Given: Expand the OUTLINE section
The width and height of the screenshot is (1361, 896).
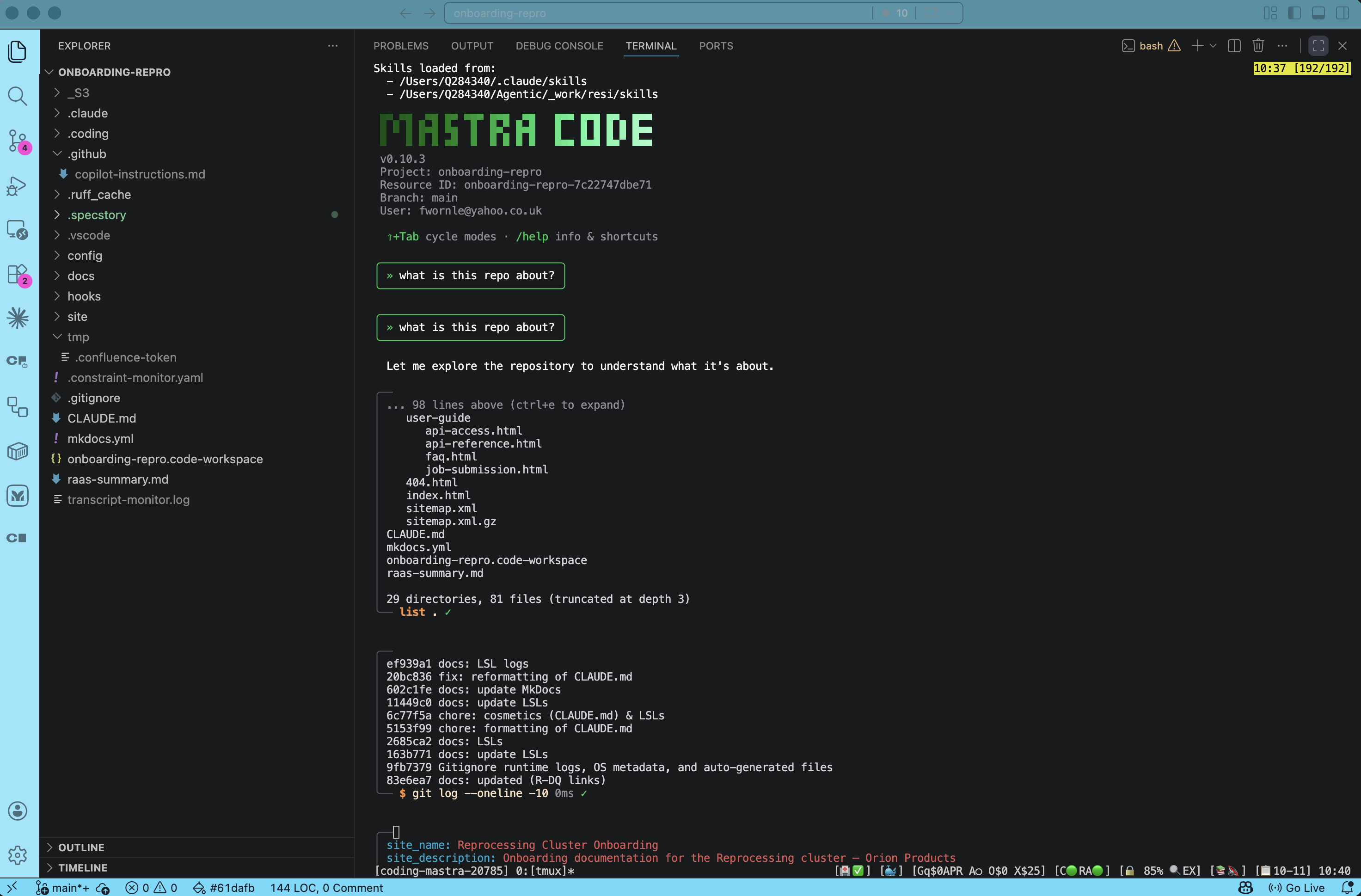Looking at the screenshot, I should point(197,847).
